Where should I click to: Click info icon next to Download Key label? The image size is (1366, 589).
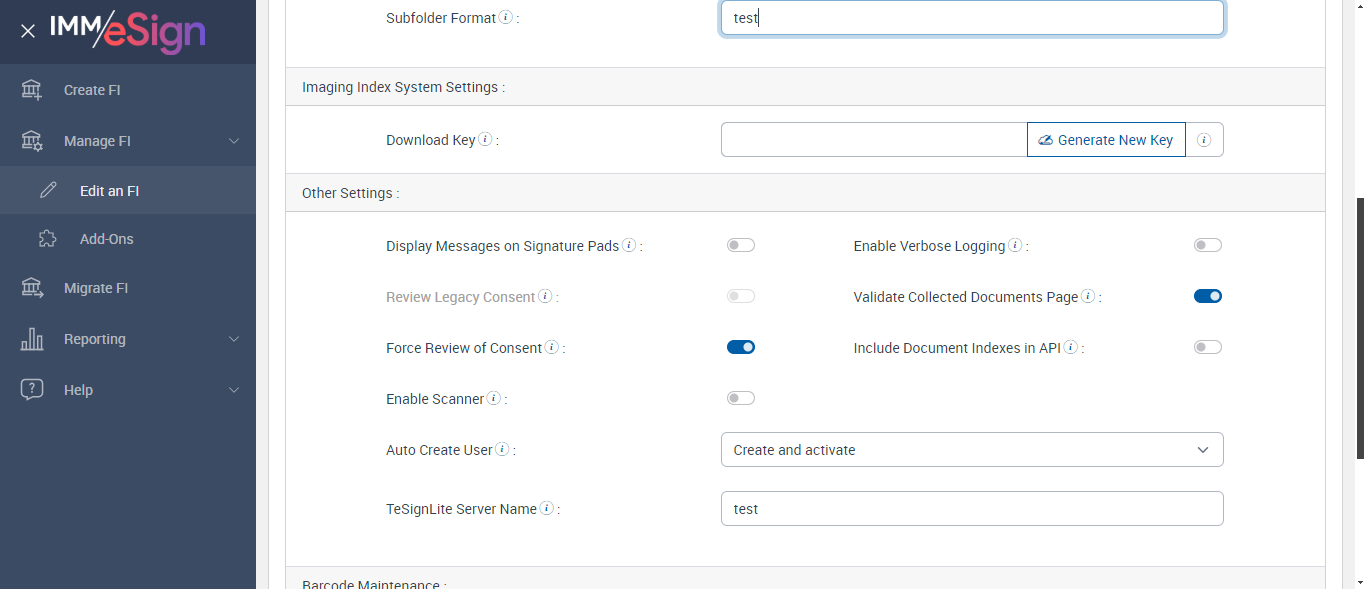click(x=485, y=139)
